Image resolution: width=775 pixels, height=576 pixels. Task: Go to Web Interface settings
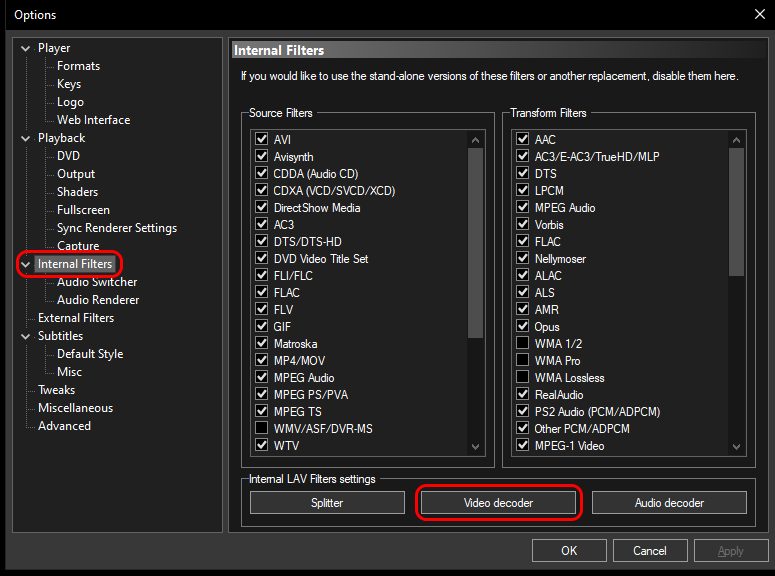pos(93,120)
